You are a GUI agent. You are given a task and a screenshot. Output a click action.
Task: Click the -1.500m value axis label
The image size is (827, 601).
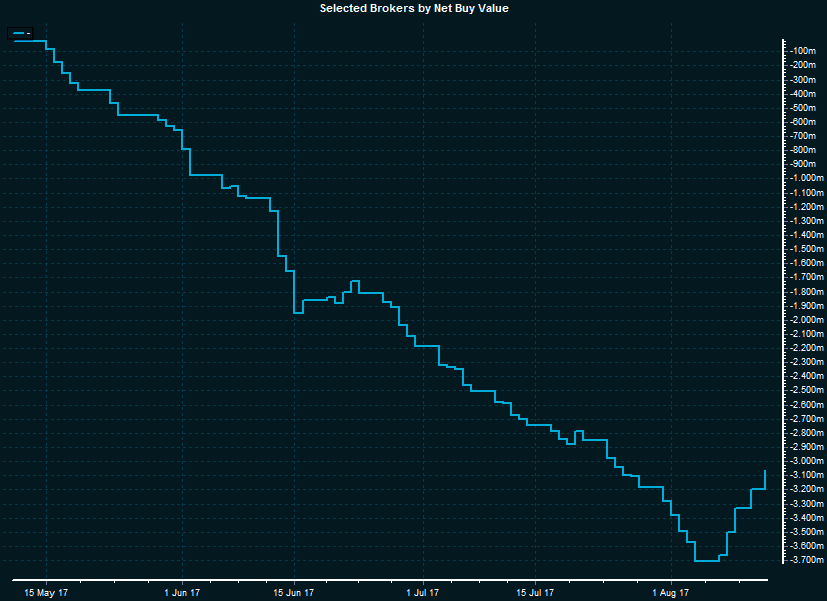click(805, 249)
